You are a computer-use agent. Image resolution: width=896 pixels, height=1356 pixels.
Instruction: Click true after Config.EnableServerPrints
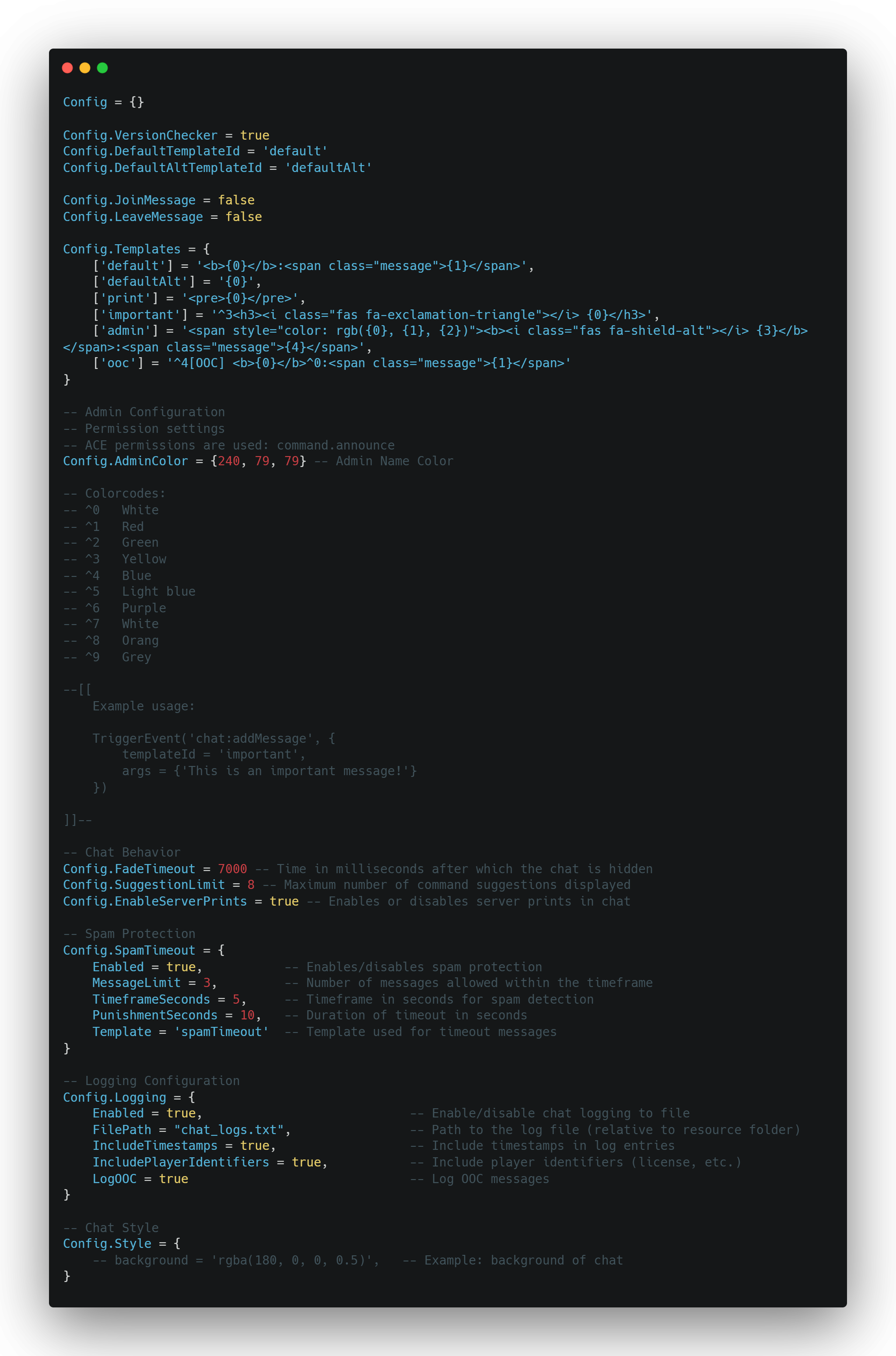click(x=284, y=902)
